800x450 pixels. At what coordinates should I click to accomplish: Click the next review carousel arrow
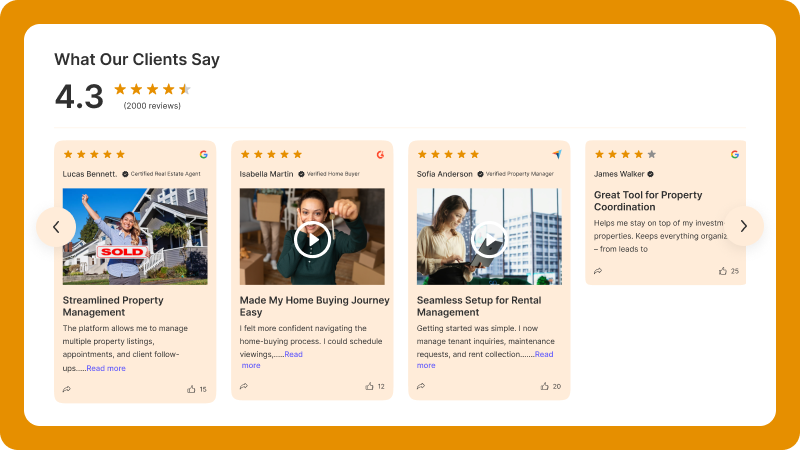click(x=743, y=226)
